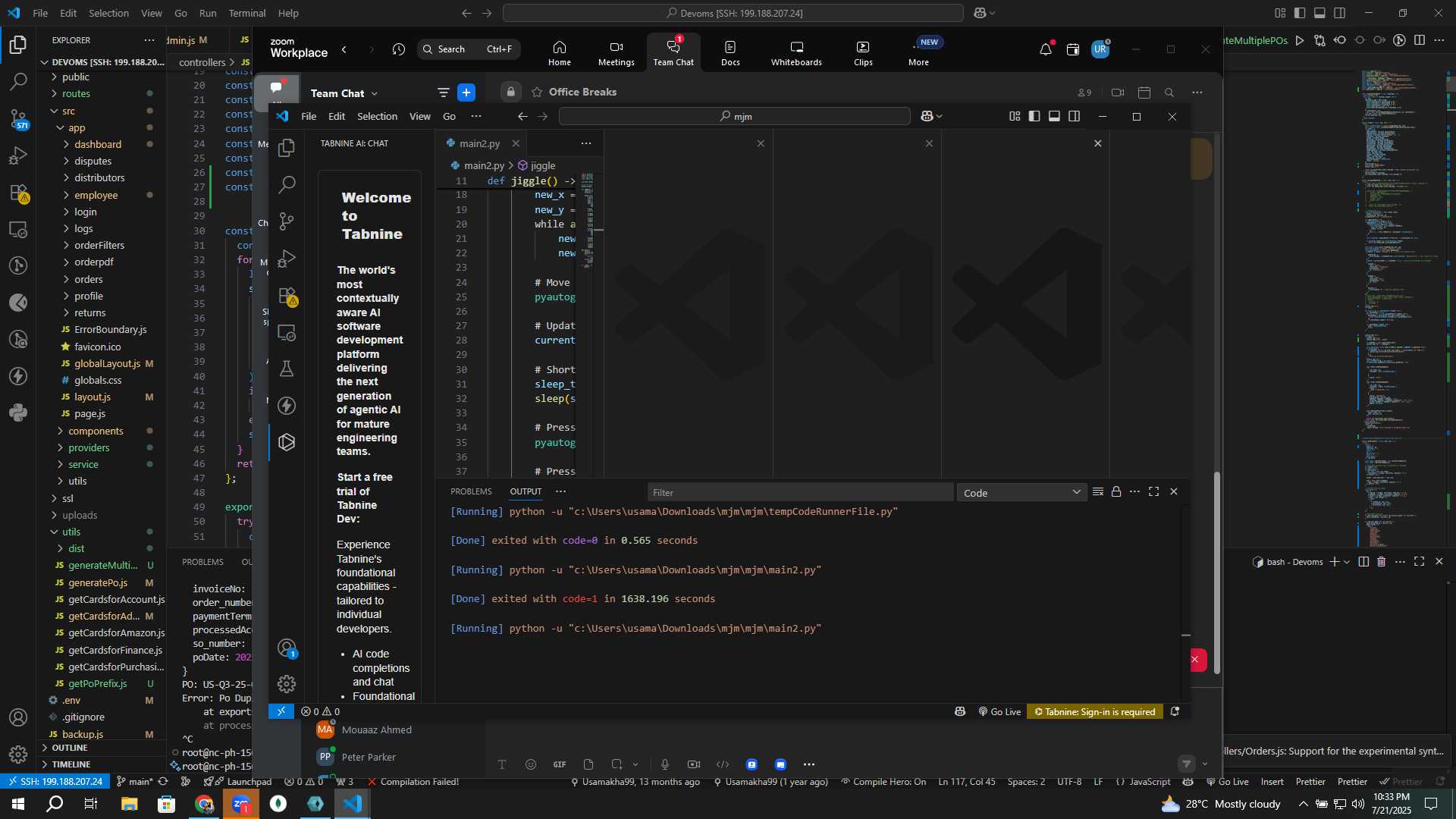Screen dimensions: 1456x819
Task: Toggle primary sidebar in mjm window
Action: (1034, 117)
